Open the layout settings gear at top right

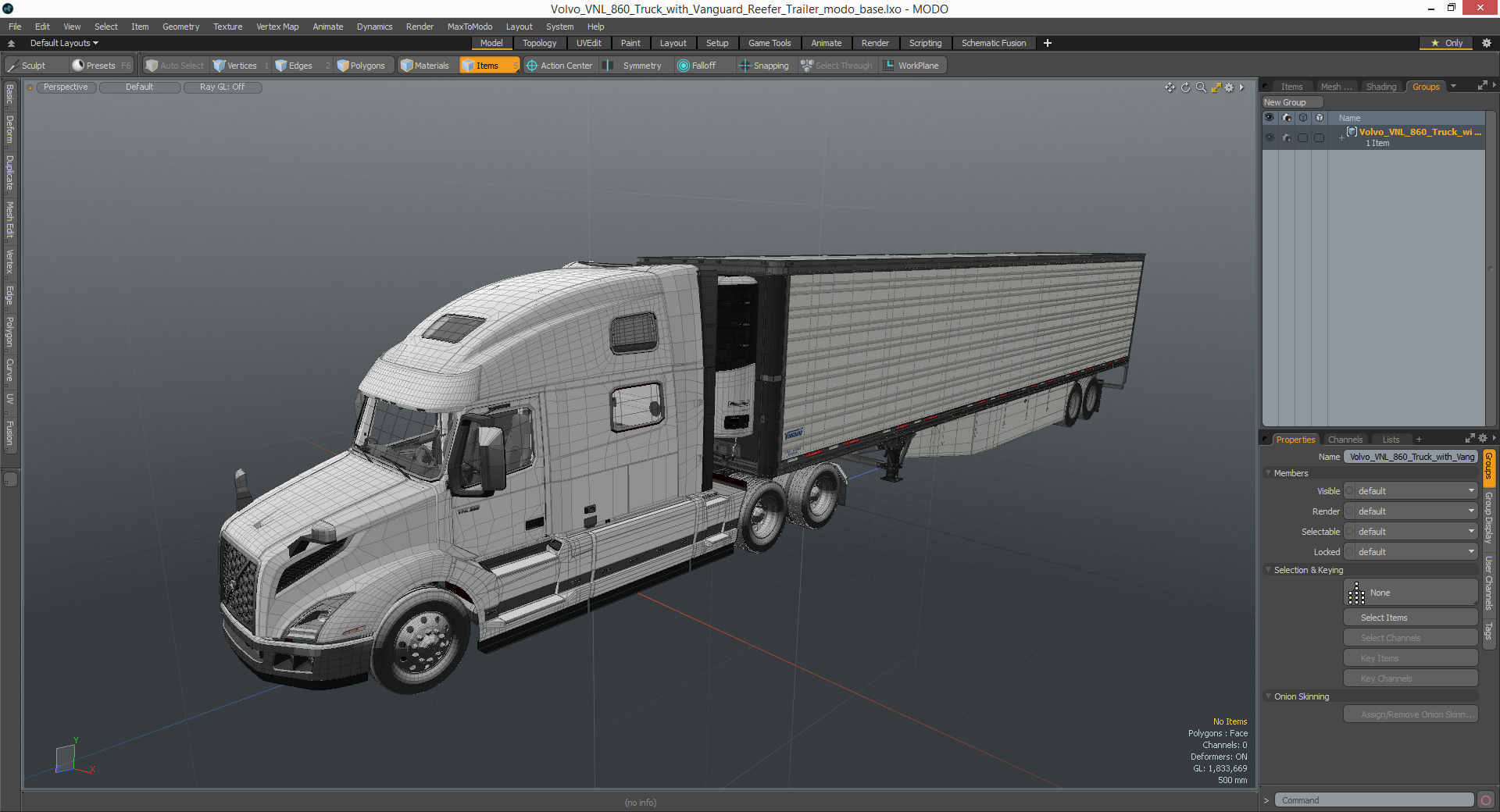coord(1486,43)
